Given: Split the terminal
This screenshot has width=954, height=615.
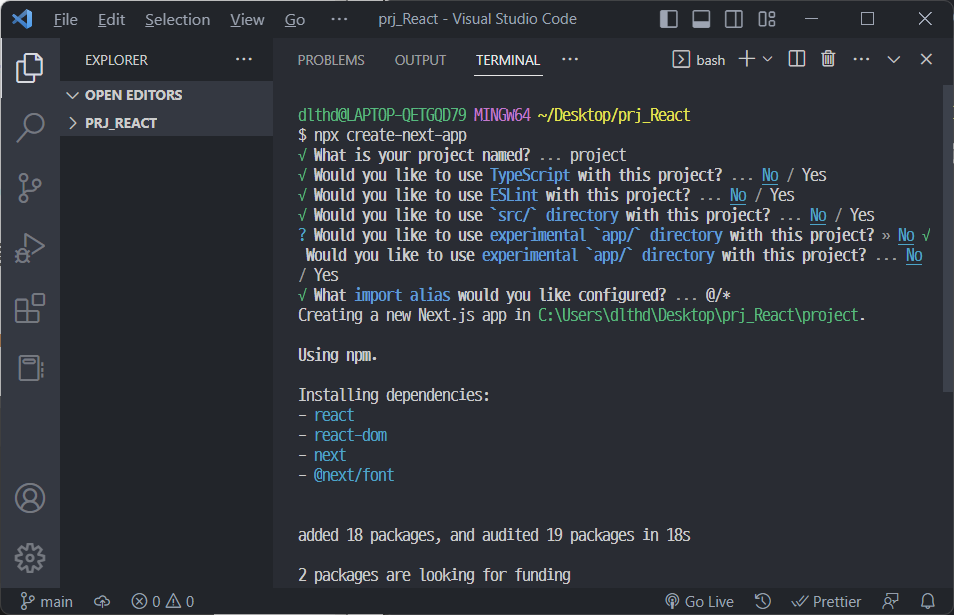Looking at the screenshot, I should pos(796,59).
